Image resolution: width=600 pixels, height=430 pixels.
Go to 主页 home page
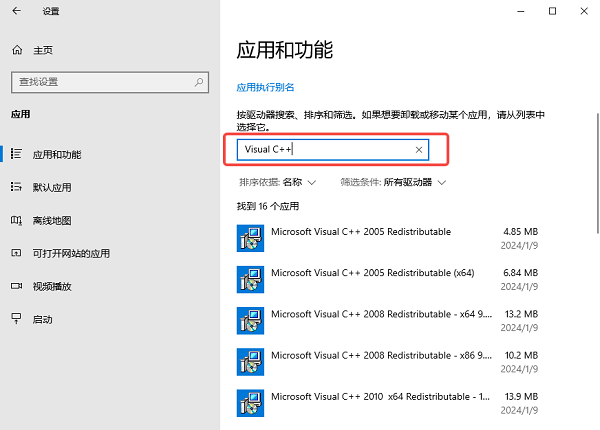[42, 50]
